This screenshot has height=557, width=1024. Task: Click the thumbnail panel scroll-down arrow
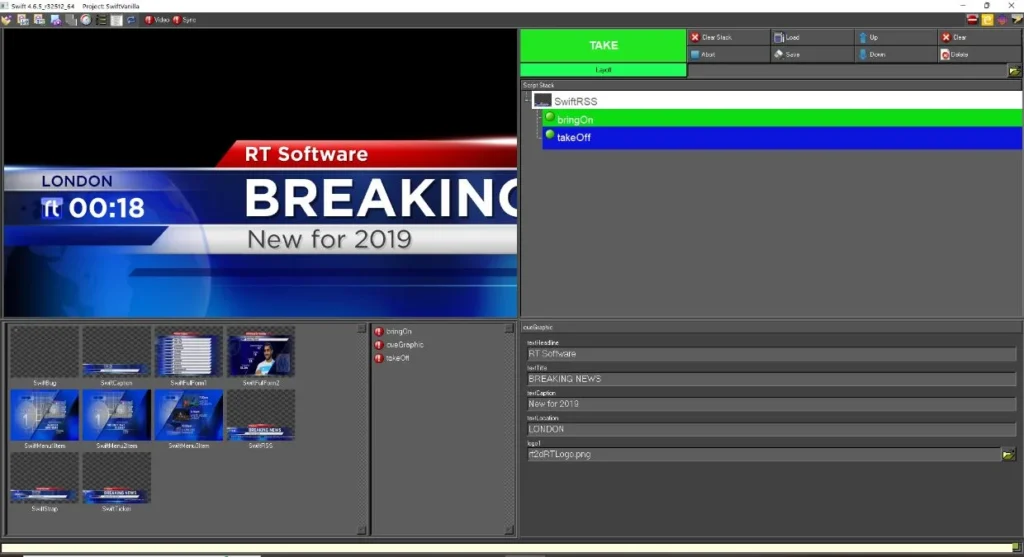[x=362, y=530]
